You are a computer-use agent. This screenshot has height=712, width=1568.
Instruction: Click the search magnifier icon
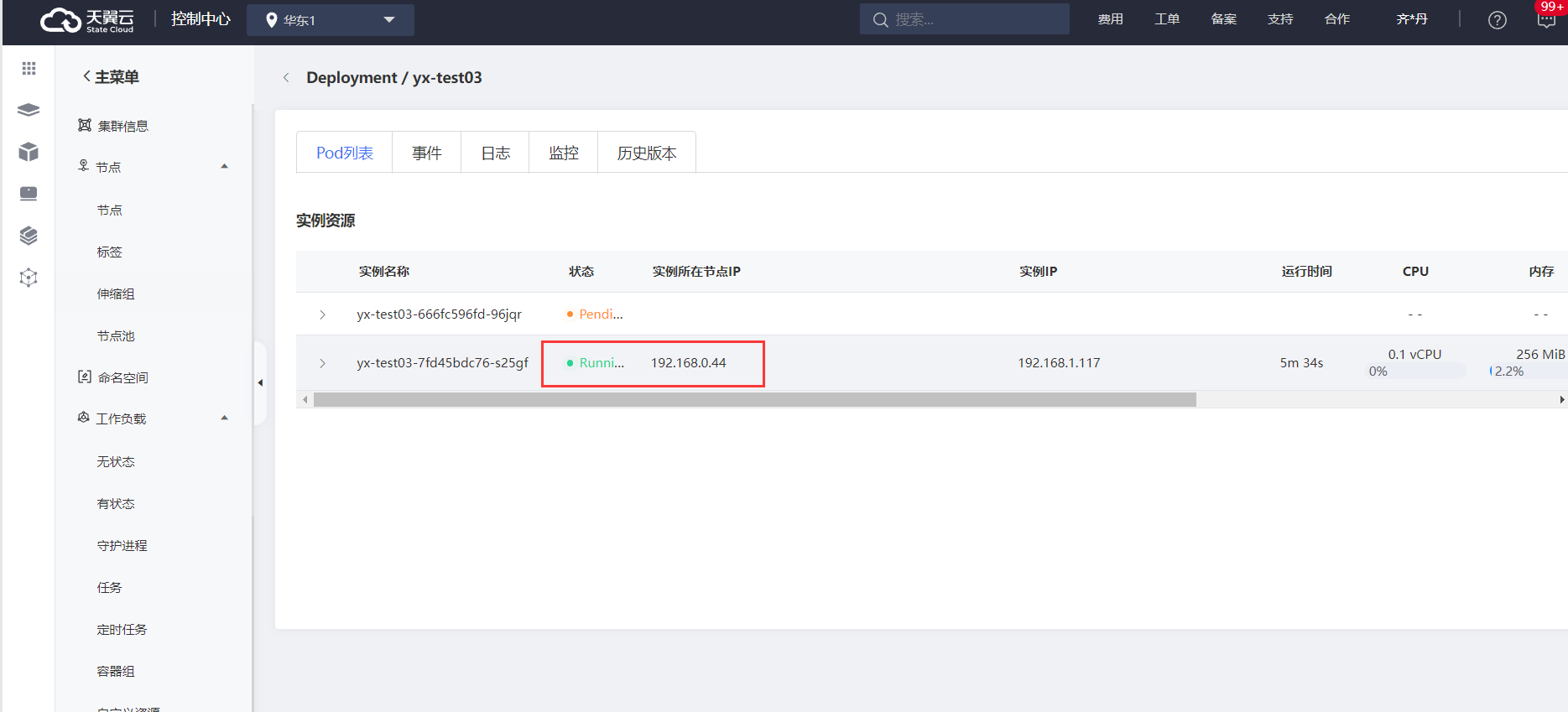tap(880, 19)
